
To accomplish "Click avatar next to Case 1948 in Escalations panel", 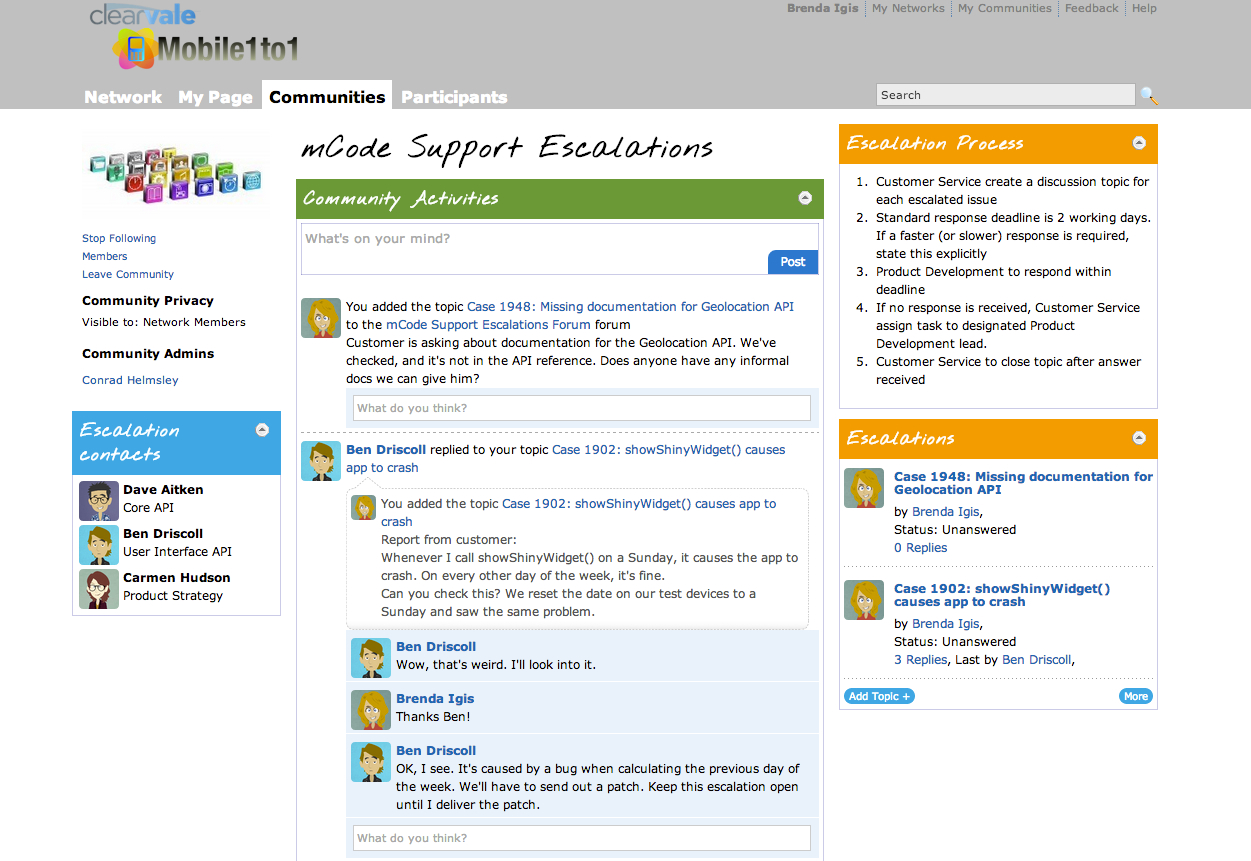I will pos(864,488).
